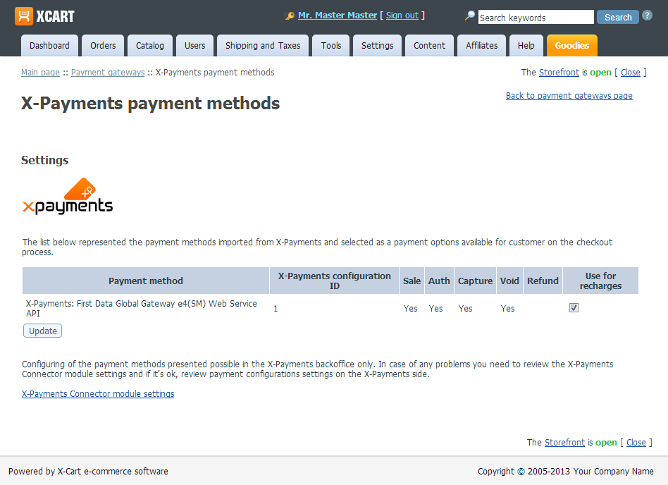Go back to payment gateways page
Viewport: 668px width, 485px height.
(x=569, y=96)
